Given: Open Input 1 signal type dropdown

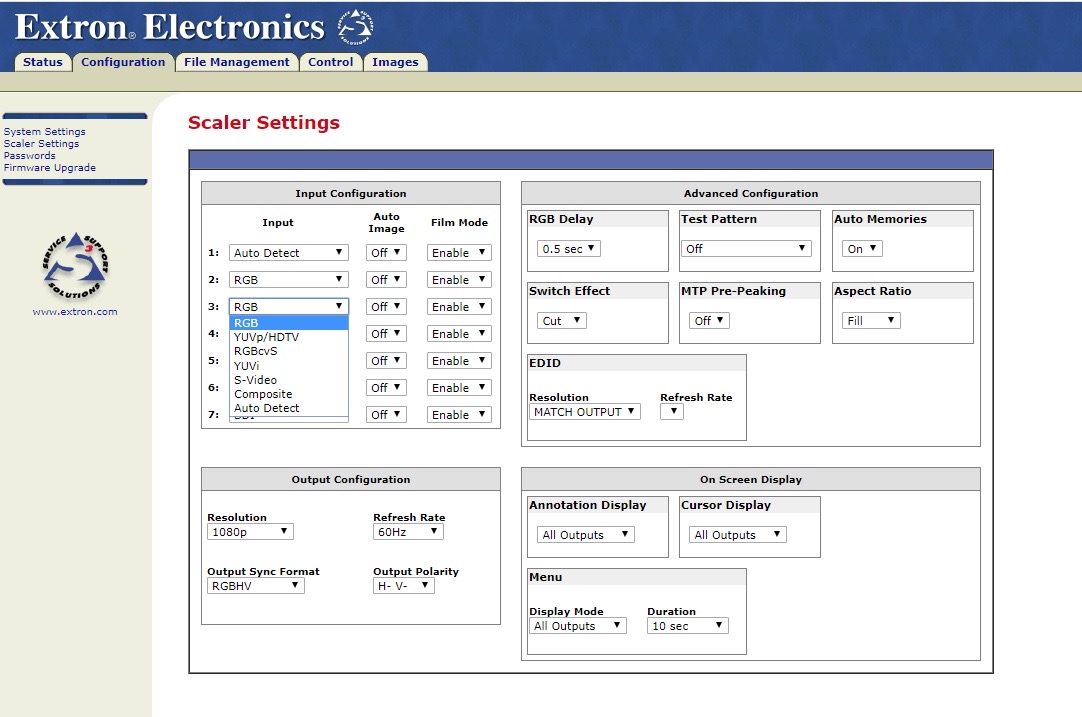Looking at the screenshot, I should (x=288, y=253).
